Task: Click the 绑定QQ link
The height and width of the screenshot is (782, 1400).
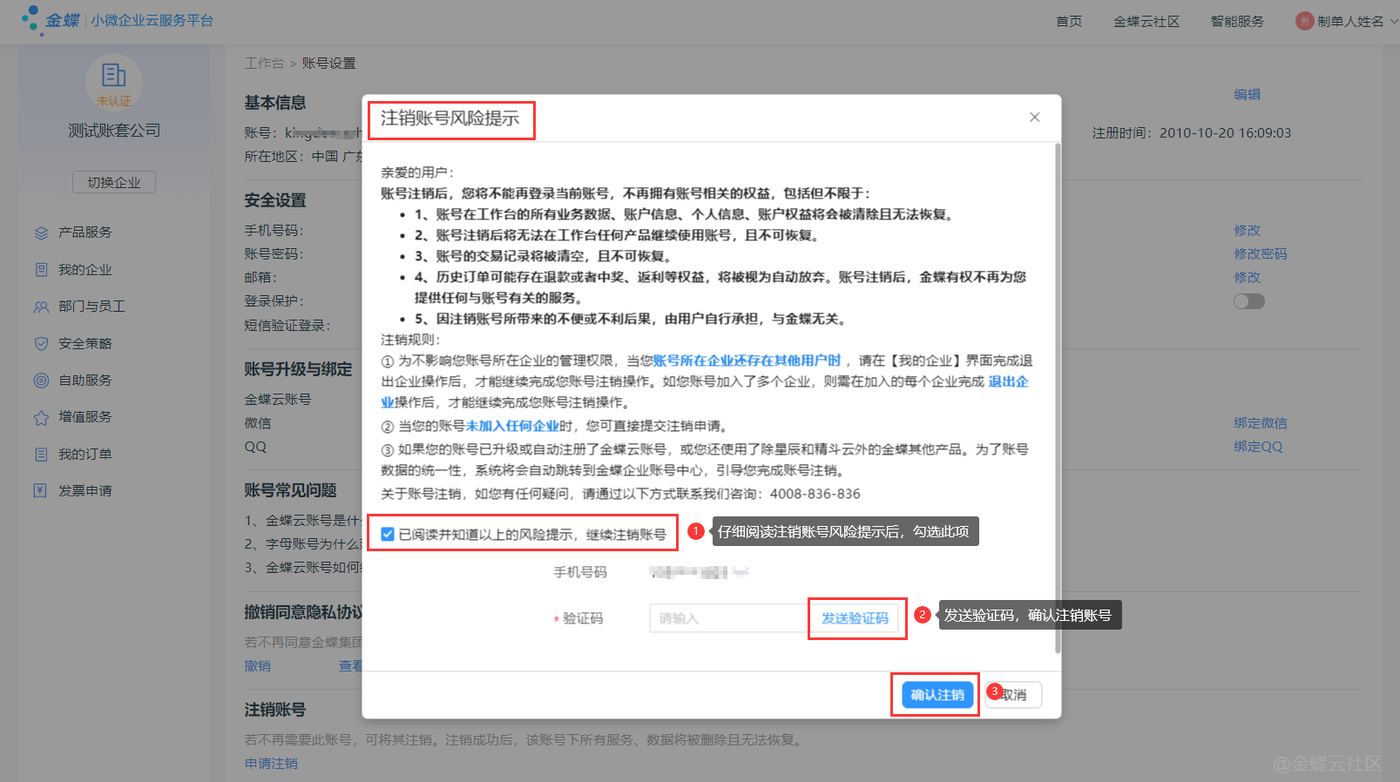Action: (1258, 447)
